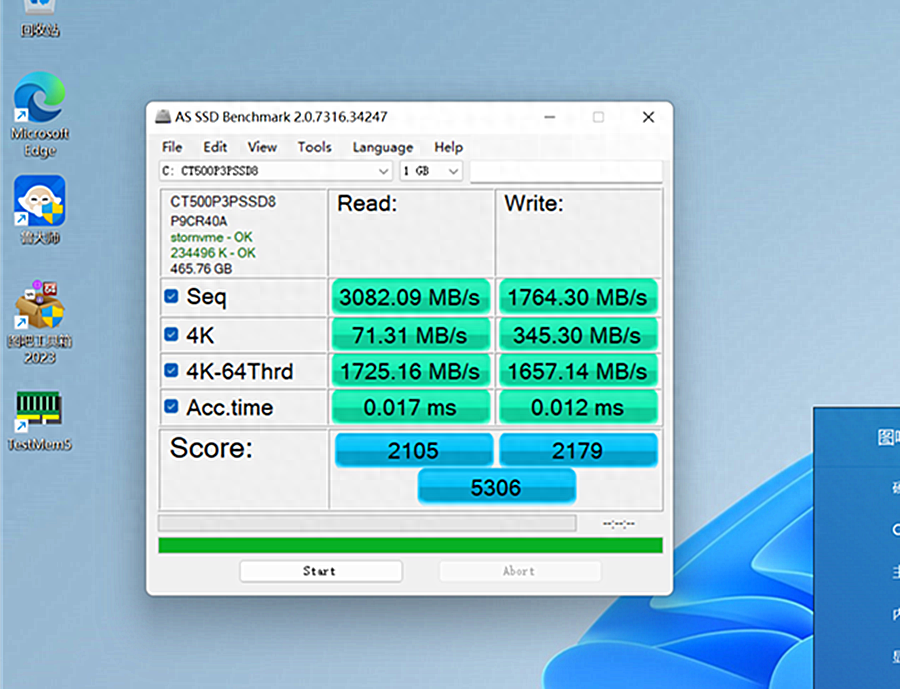Image resolution: width=900 pixels, height=689 pixels.
Task: Open the Recycle Bin desktop icon
Action: 40,17
